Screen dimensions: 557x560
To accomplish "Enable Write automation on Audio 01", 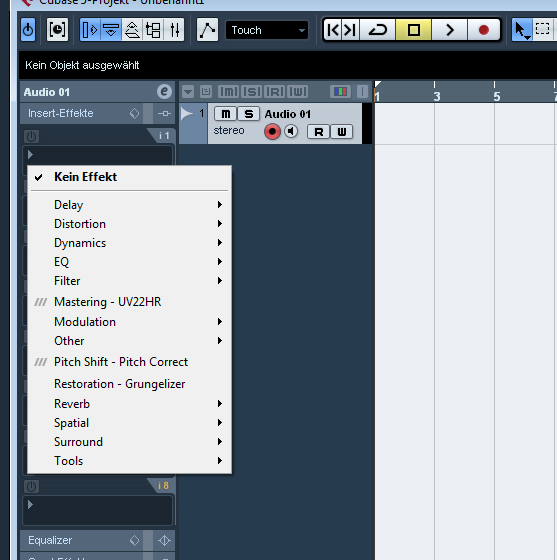I will pos(342,132).
